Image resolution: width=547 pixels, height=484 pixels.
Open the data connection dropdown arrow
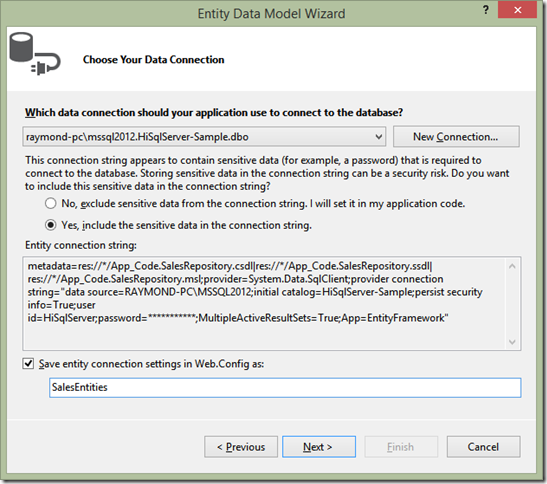(x=379, y=137)
